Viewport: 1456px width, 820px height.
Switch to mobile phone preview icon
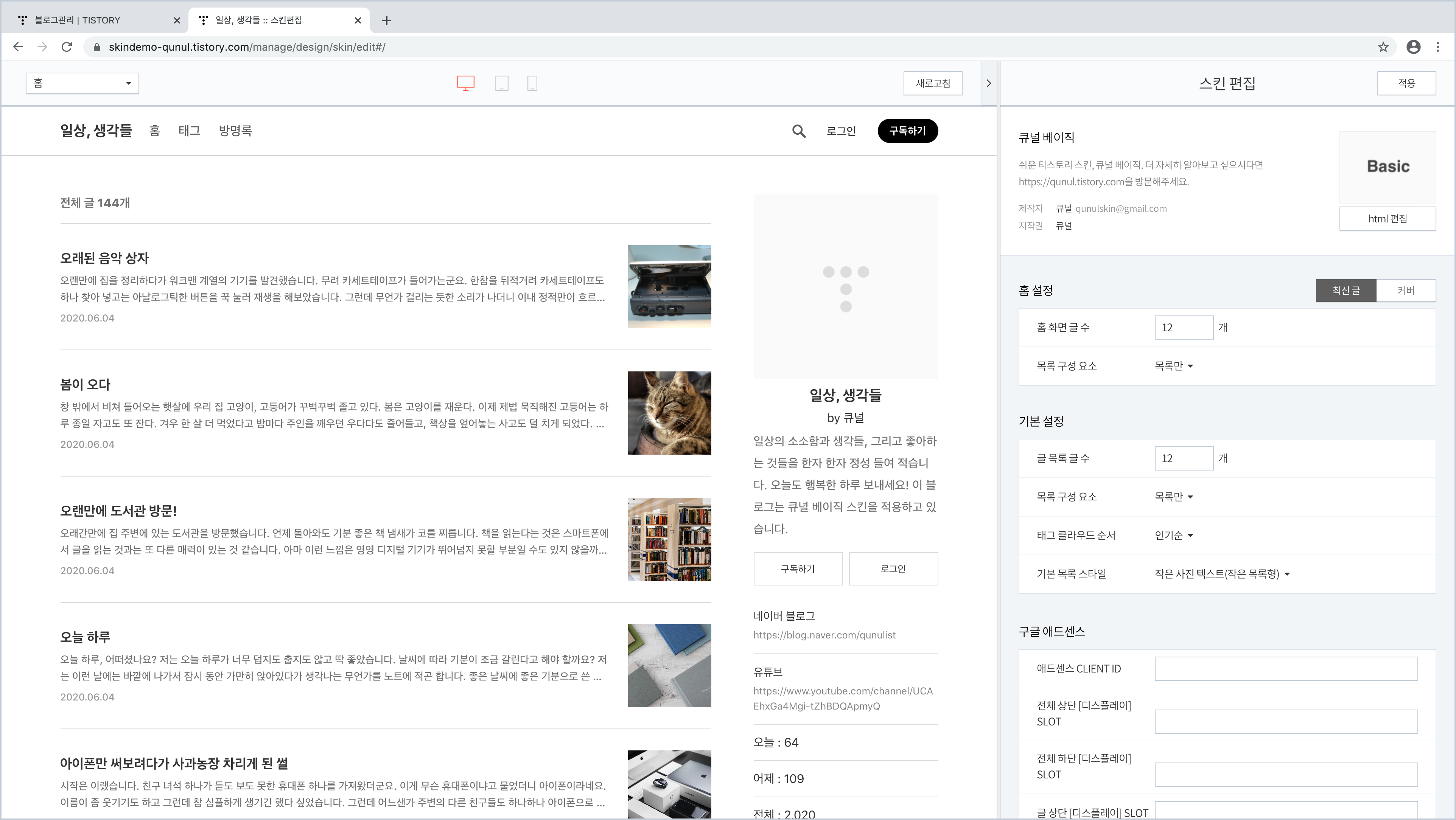tap(532, 83)
